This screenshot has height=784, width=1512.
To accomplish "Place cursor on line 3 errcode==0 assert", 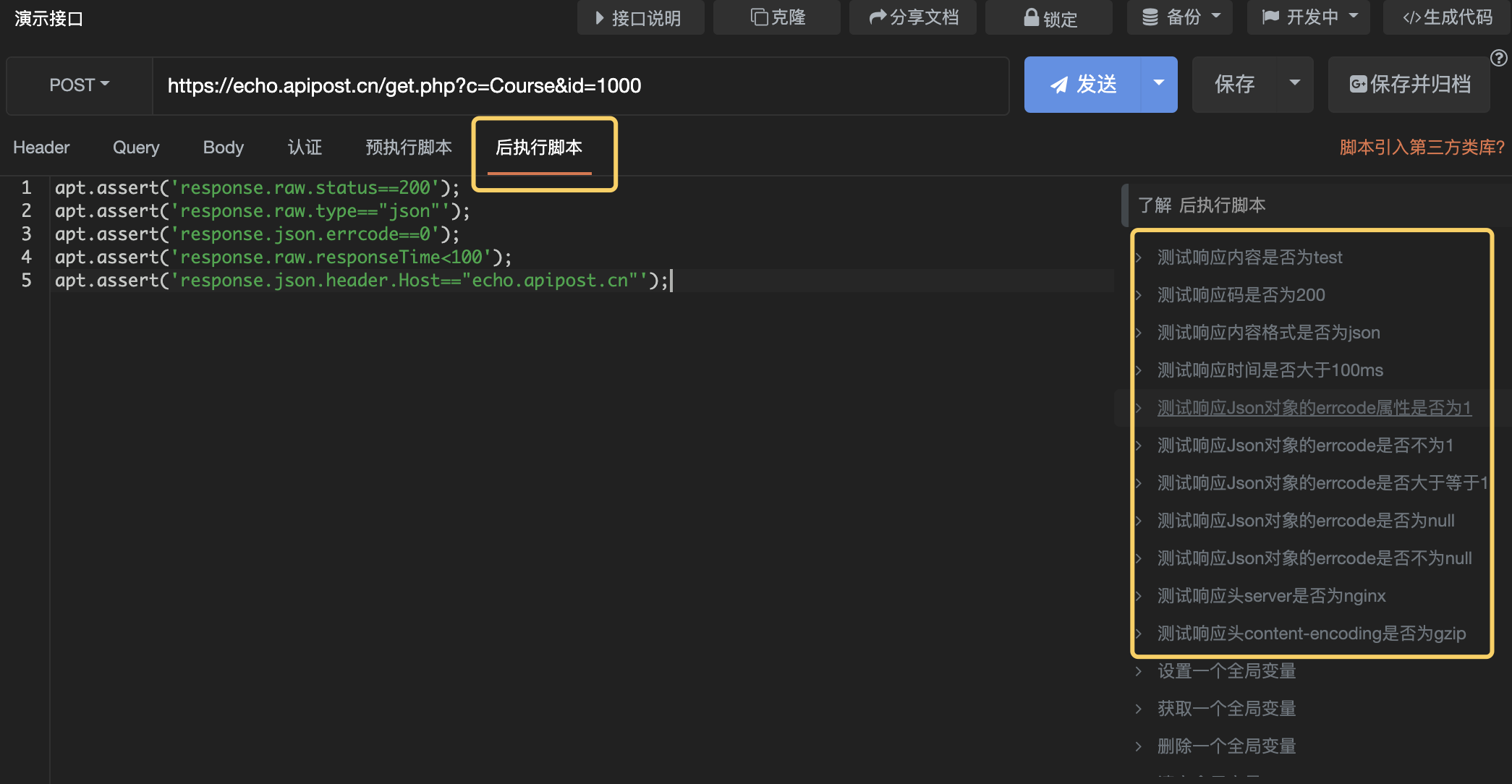I will coord(257,234).
